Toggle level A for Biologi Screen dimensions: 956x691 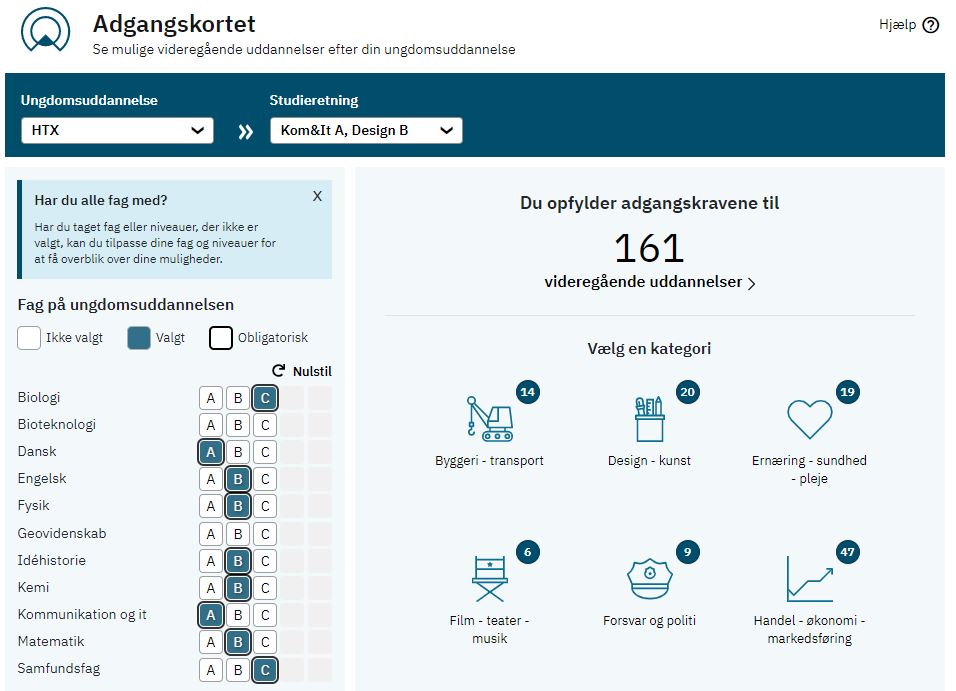click(210, 398)
